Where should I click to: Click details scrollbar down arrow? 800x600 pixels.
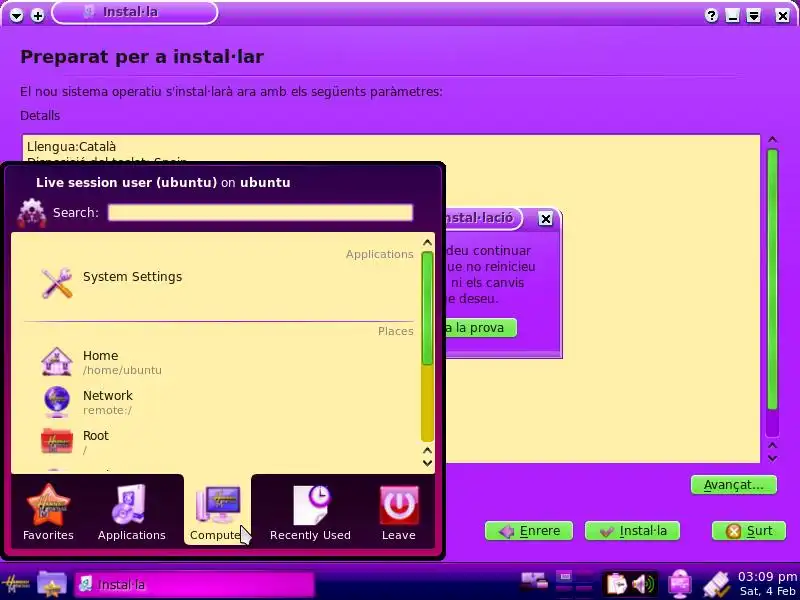[772, 458]
